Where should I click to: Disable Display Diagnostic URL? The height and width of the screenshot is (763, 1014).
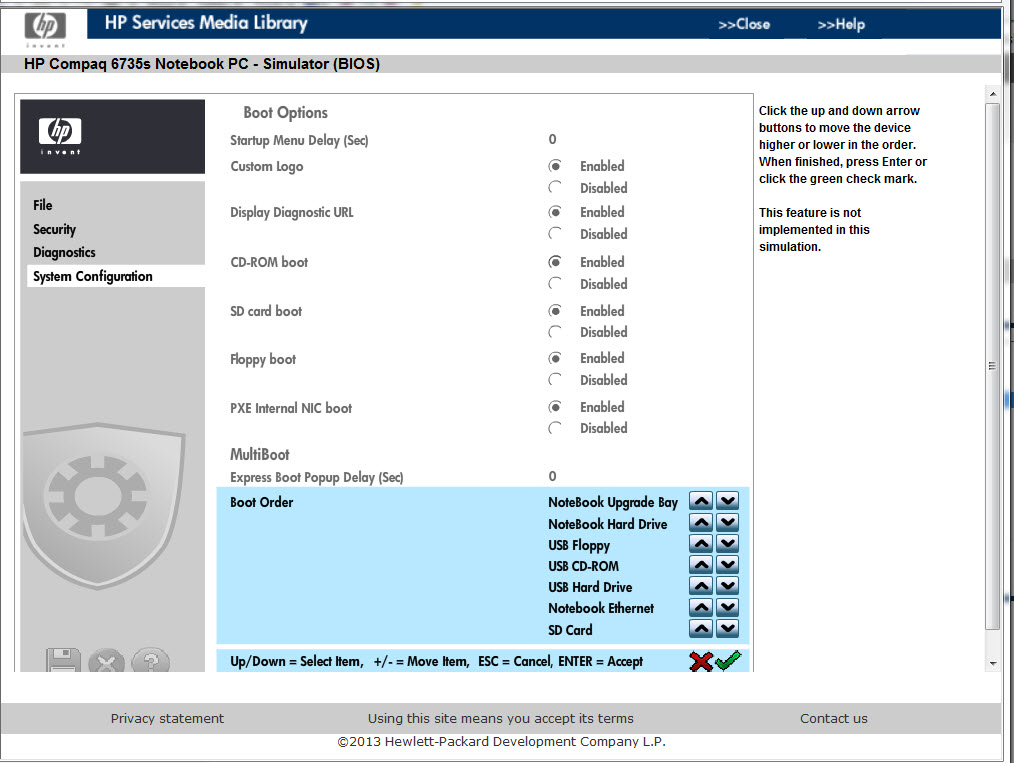[555, 233]
